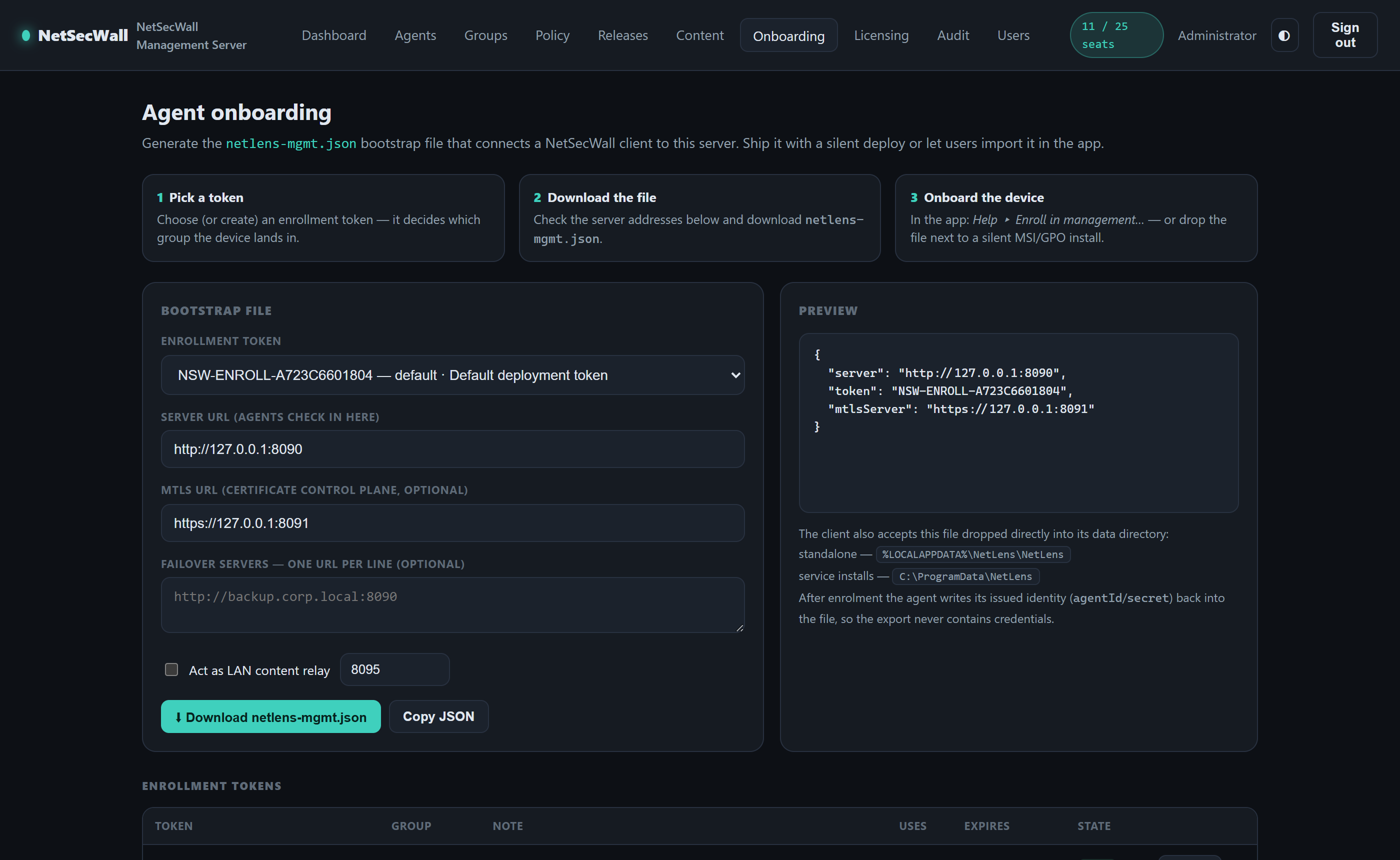Open the Policy tab
Screen dimensions: 1400x860
point(552,35)
